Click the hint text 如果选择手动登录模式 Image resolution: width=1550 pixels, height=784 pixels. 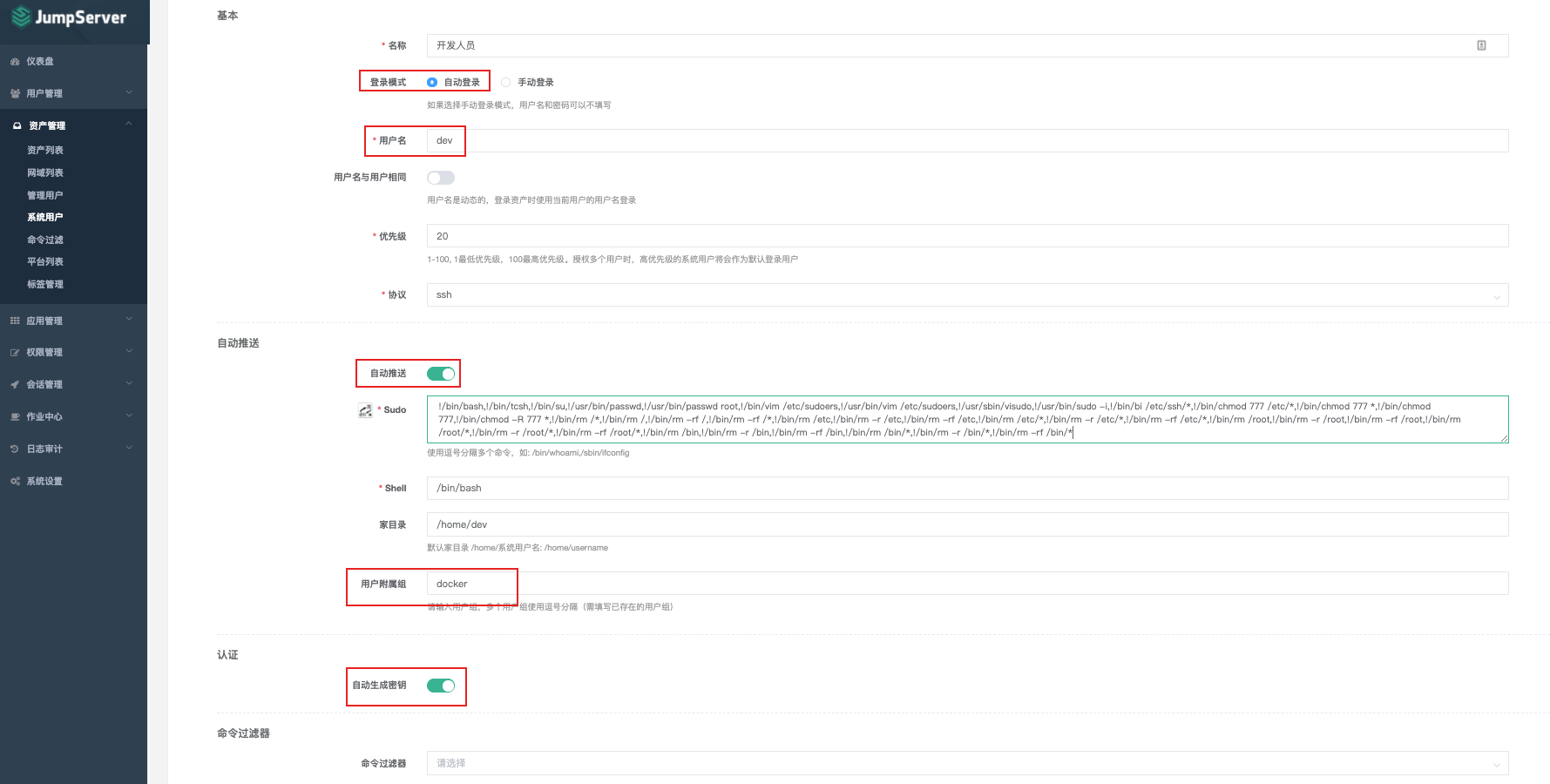(518, 105)
